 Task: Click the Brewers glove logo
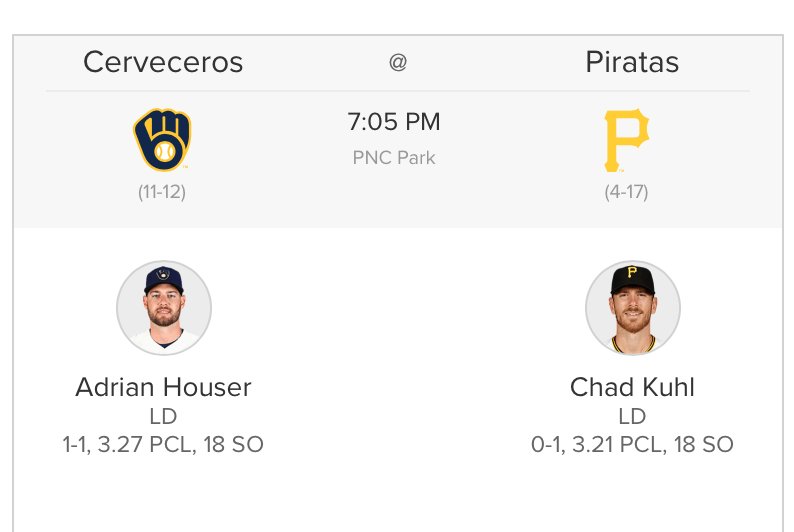click(162, 140)
